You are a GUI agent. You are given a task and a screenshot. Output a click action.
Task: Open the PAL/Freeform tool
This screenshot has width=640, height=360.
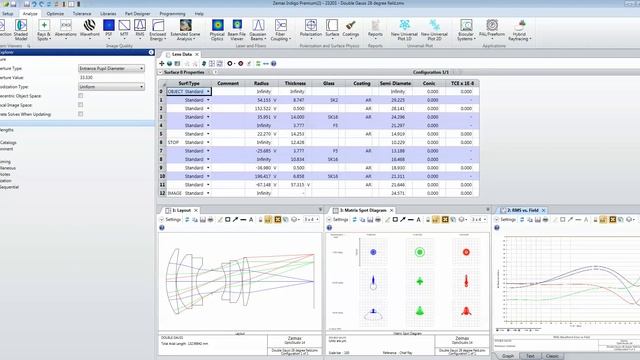[492, 29]
